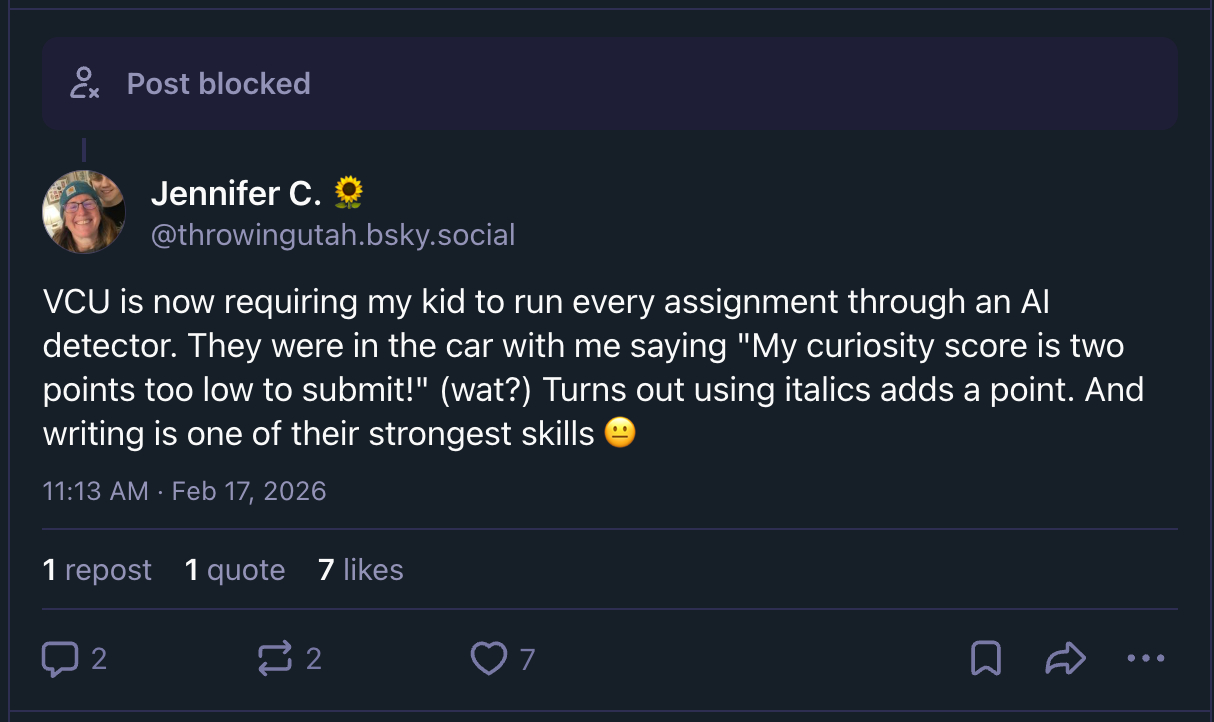The image size is (1214, 722).
Task: Bookmark Jennifer C.'s post
Action: pyautogui.click(x=986, y=658)
